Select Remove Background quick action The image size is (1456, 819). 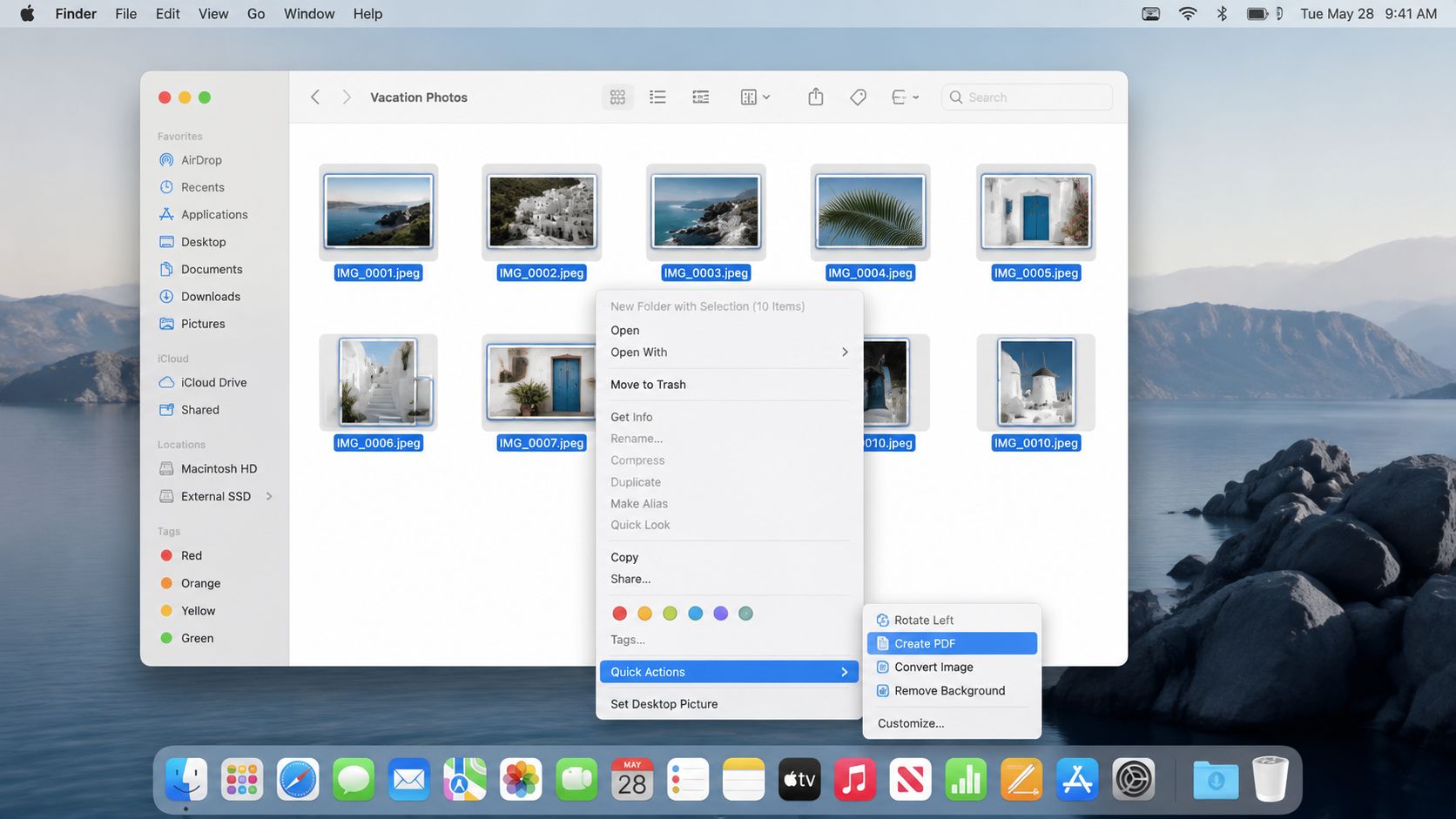coord(952,690)
